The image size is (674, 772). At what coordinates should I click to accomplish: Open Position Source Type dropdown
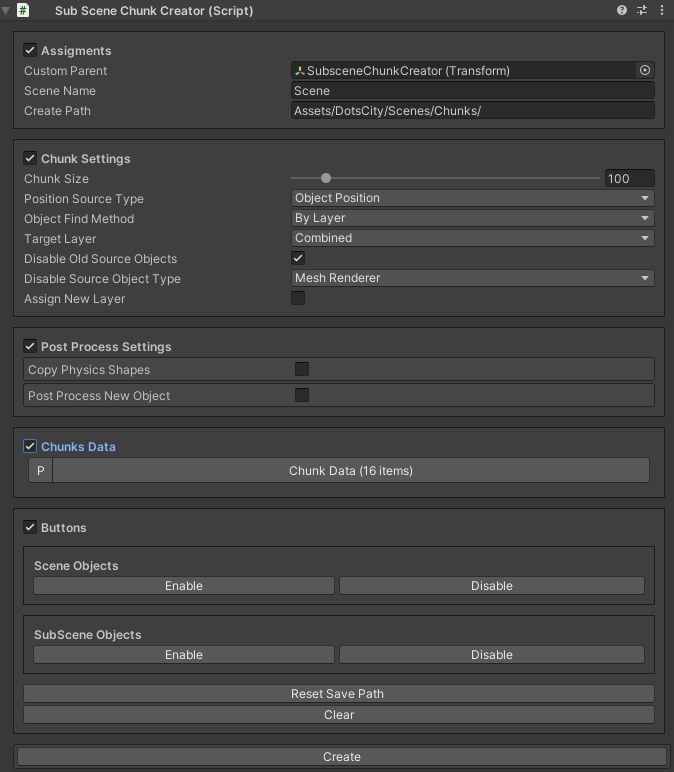coord(473,198)
